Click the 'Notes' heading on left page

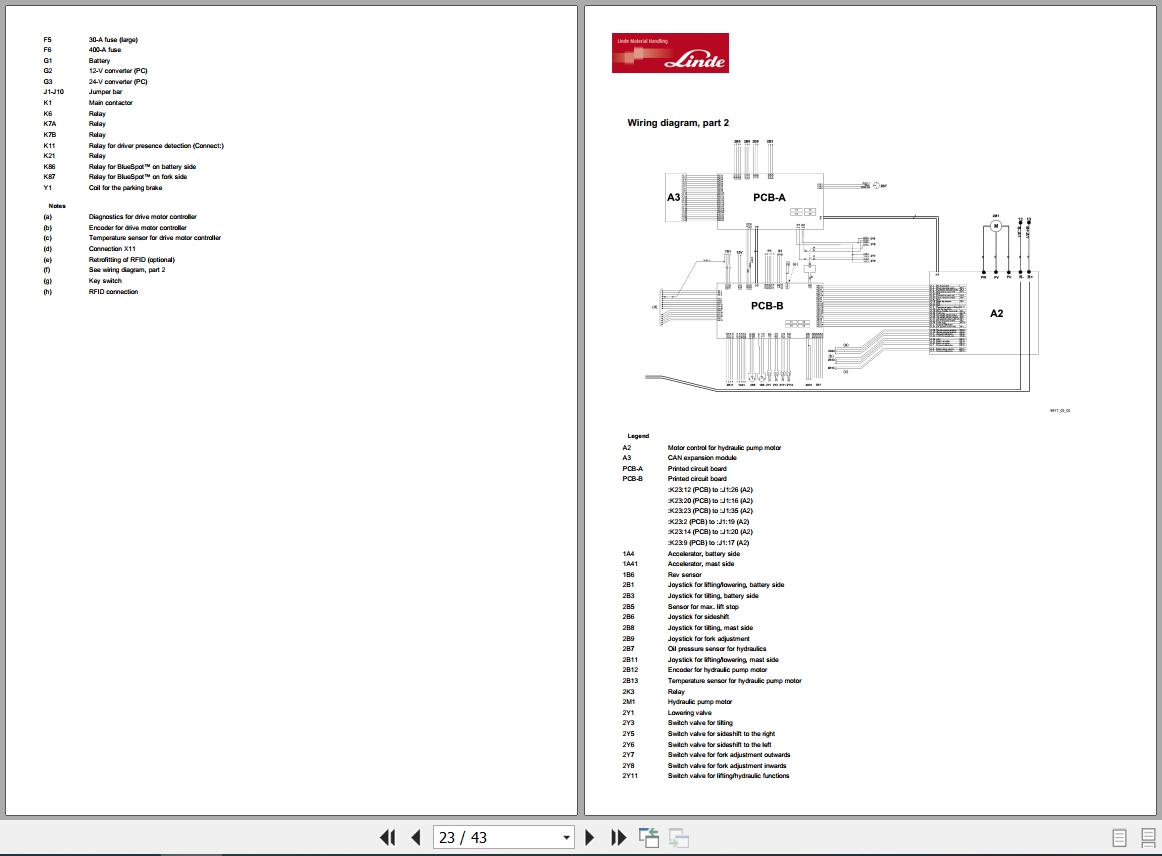(x=56, y=206)
